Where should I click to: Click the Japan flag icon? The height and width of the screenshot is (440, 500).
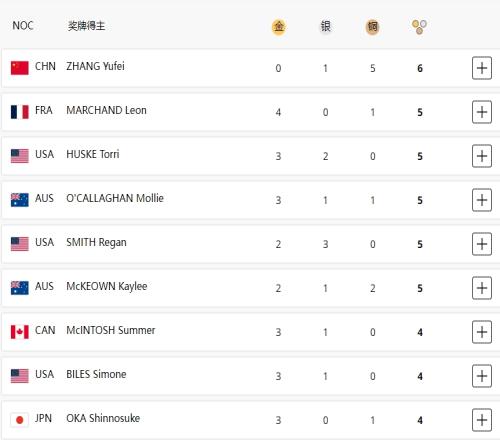[20, 420]
